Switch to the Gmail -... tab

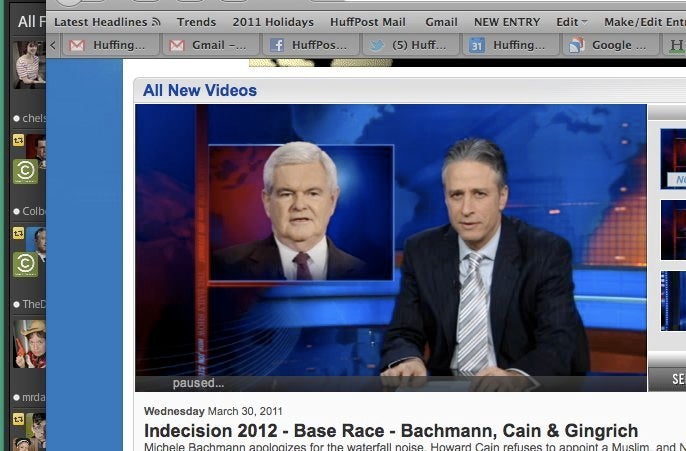pos(211,45)
